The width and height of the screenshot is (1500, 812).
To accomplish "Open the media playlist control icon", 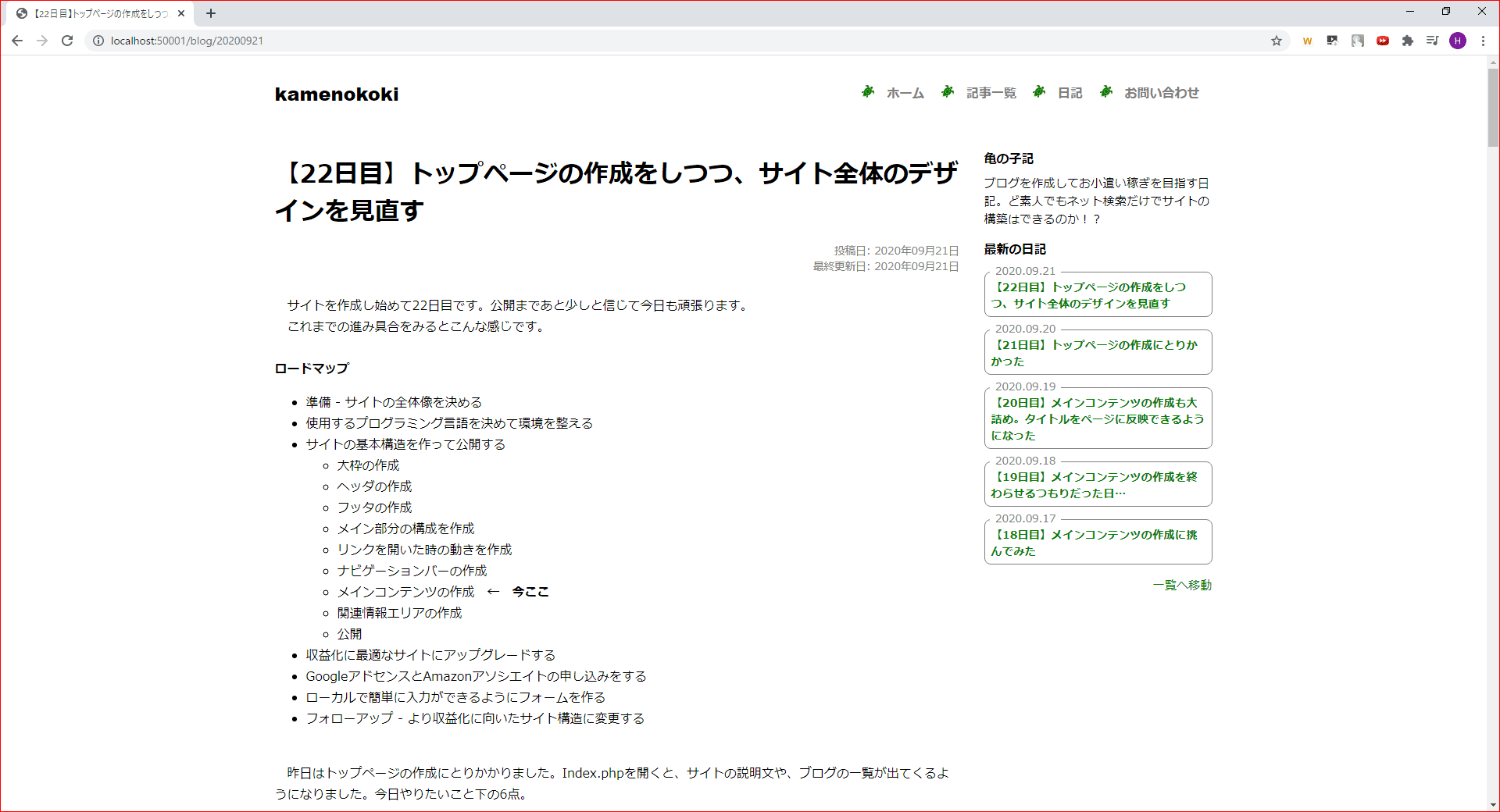I will click(1432, 41).
